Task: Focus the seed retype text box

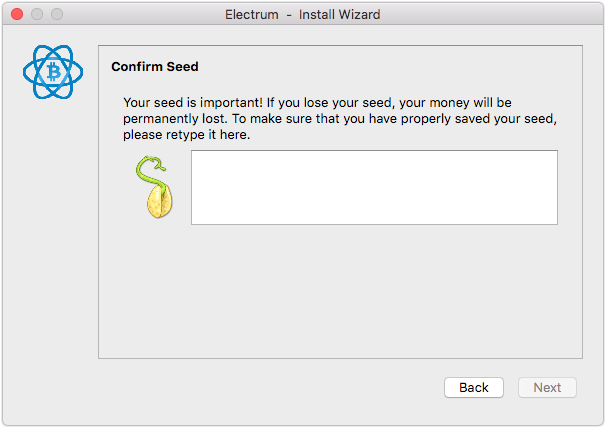Action: click(x=374, y=188)
